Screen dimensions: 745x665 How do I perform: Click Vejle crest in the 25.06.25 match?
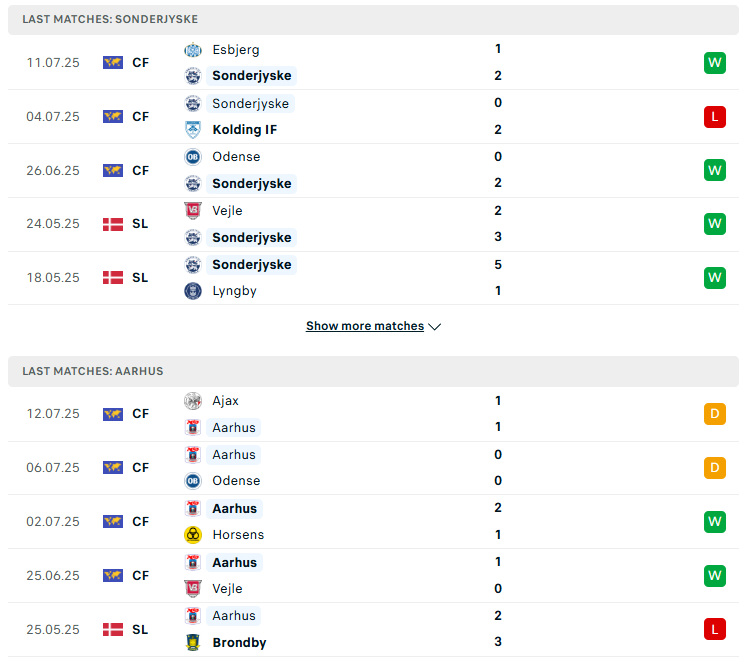[x=193, y=589]
